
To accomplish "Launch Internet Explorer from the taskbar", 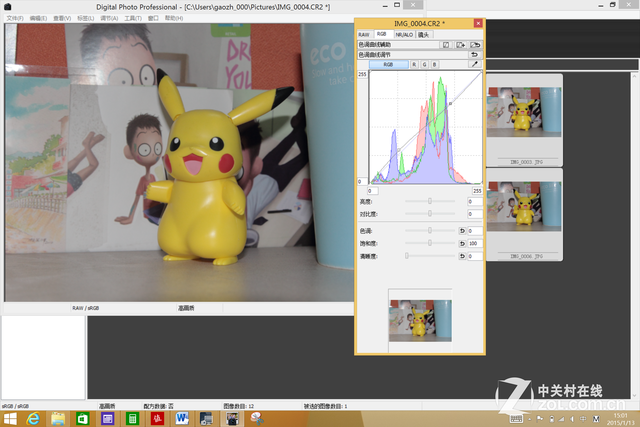I will coord(33,419).
